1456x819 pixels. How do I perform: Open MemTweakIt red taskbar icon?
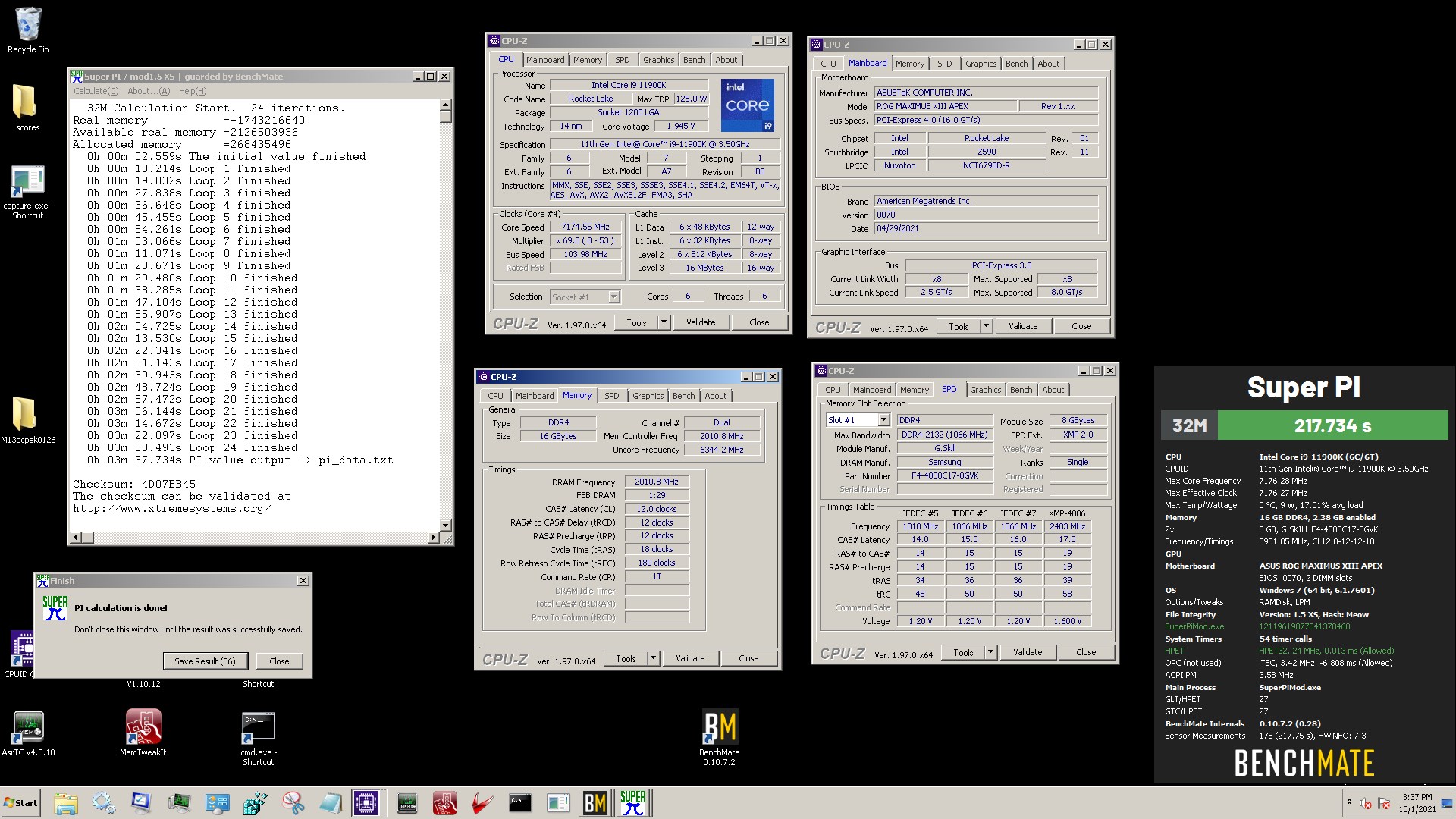click(444, 803)
